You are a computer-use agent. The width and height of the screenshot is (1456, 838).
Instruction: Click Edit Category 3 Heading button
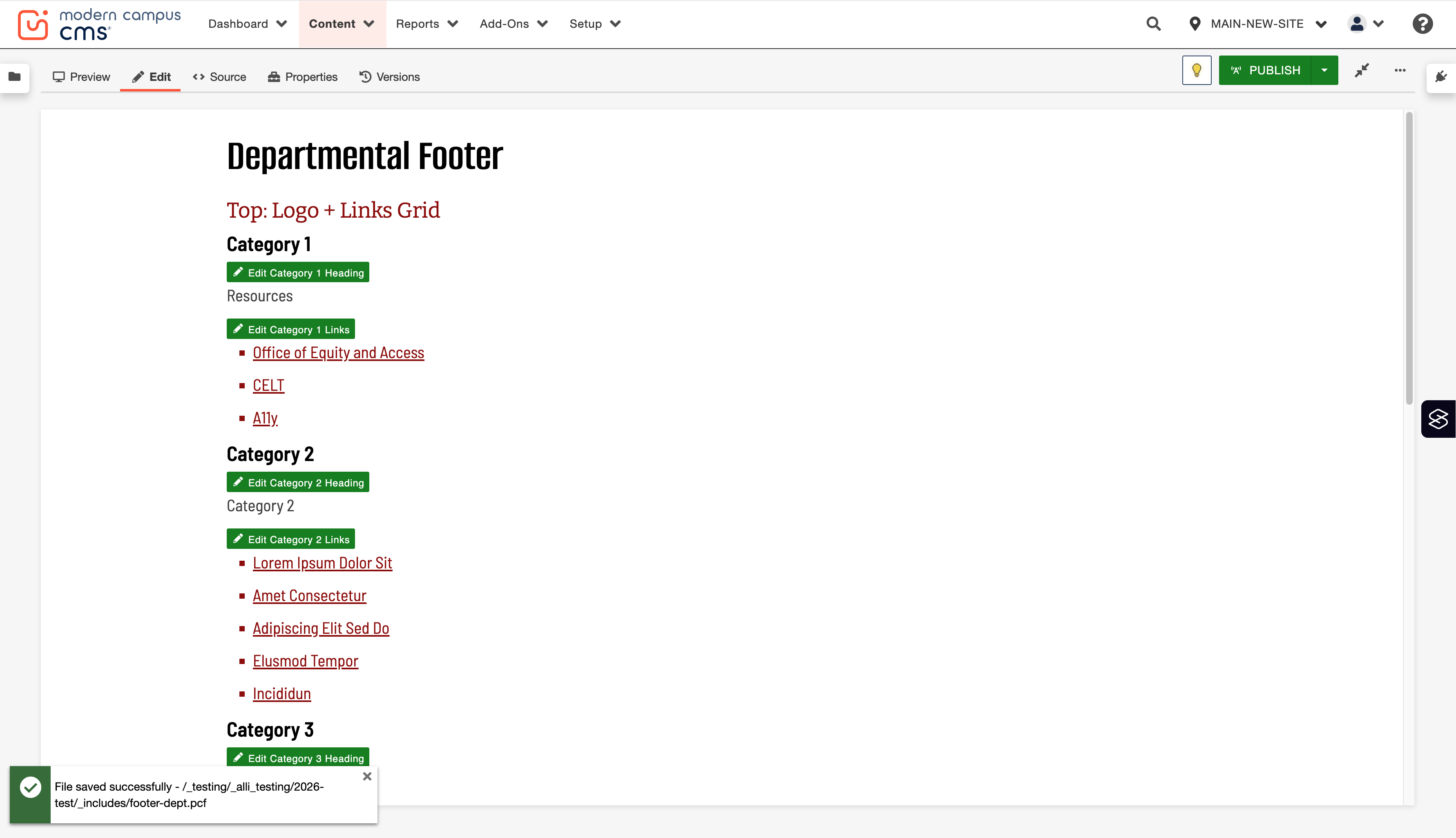point(298,758)
